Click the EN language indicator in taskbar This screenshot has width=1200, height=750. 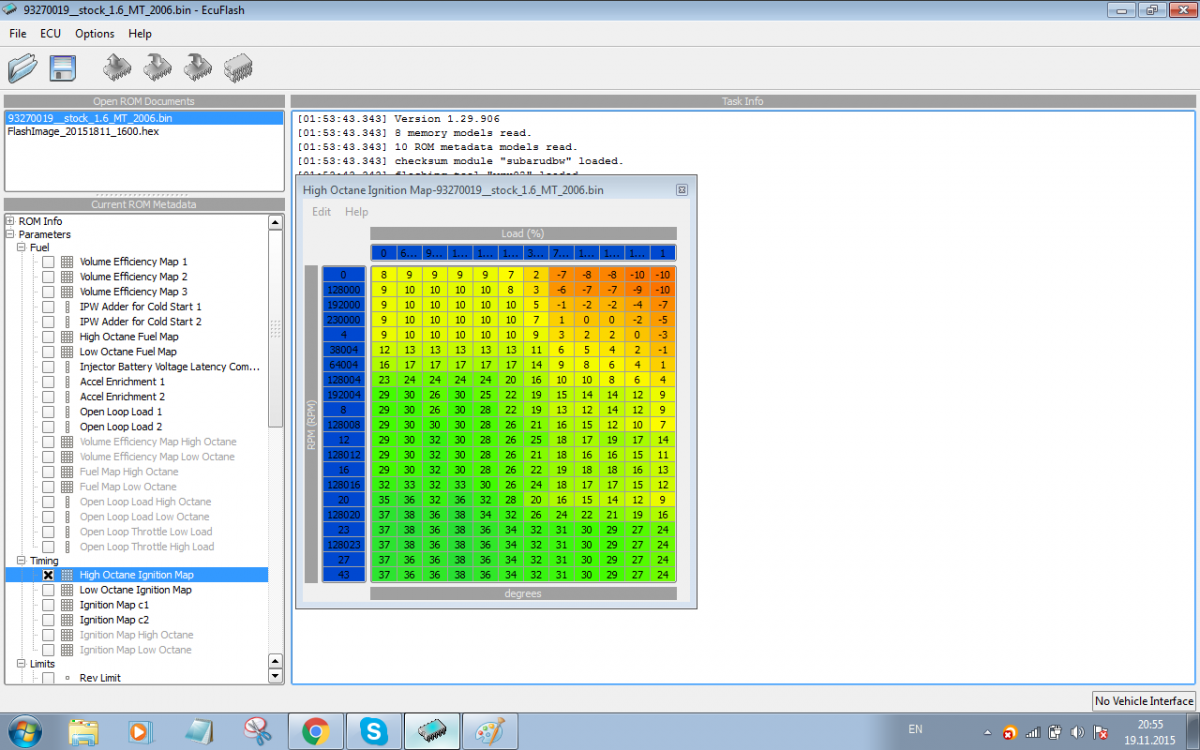click(x=915, y=730)
